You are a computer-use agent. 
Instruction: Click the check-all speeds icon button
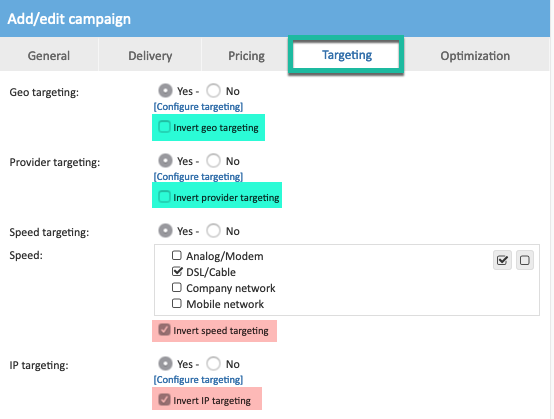[x=502, y=260]
